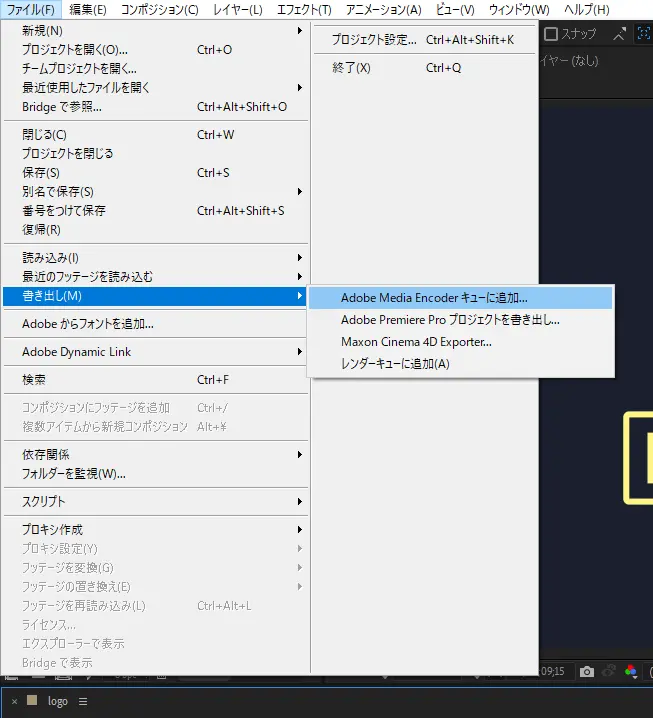Open the レイヤー(L) menu
The width and height of the screenshot is (653, 718).
[238, 9]
